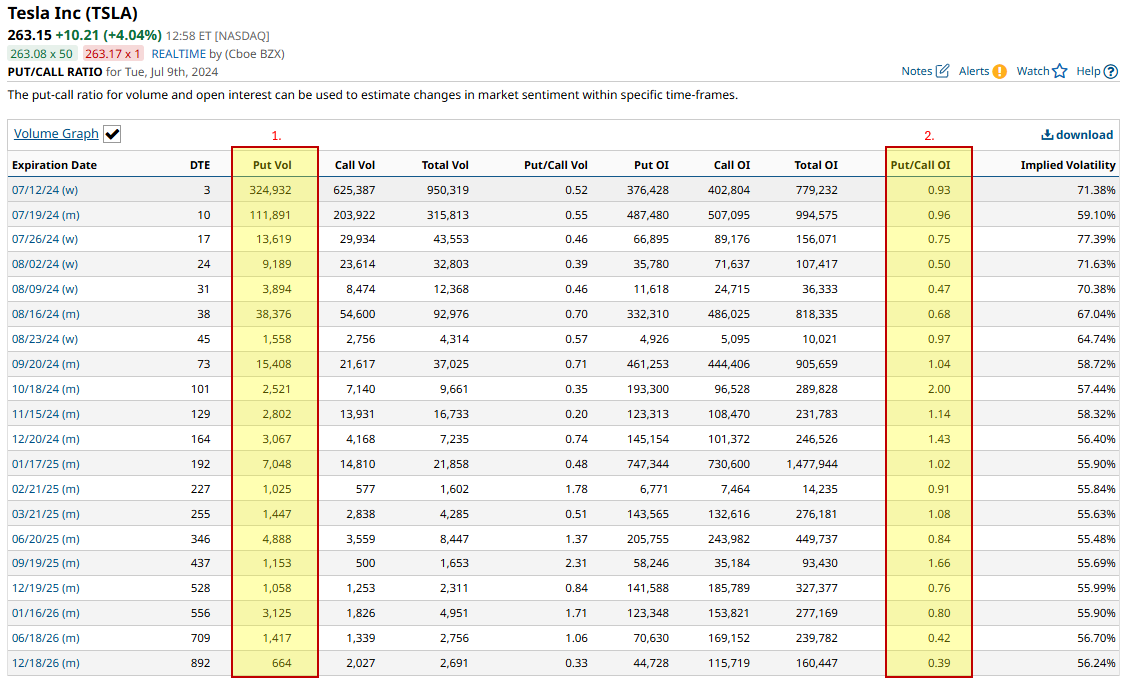Open the 08/23/24 (w) expiration
Viewport: 1125px width, 683px height.
[44, 339]
